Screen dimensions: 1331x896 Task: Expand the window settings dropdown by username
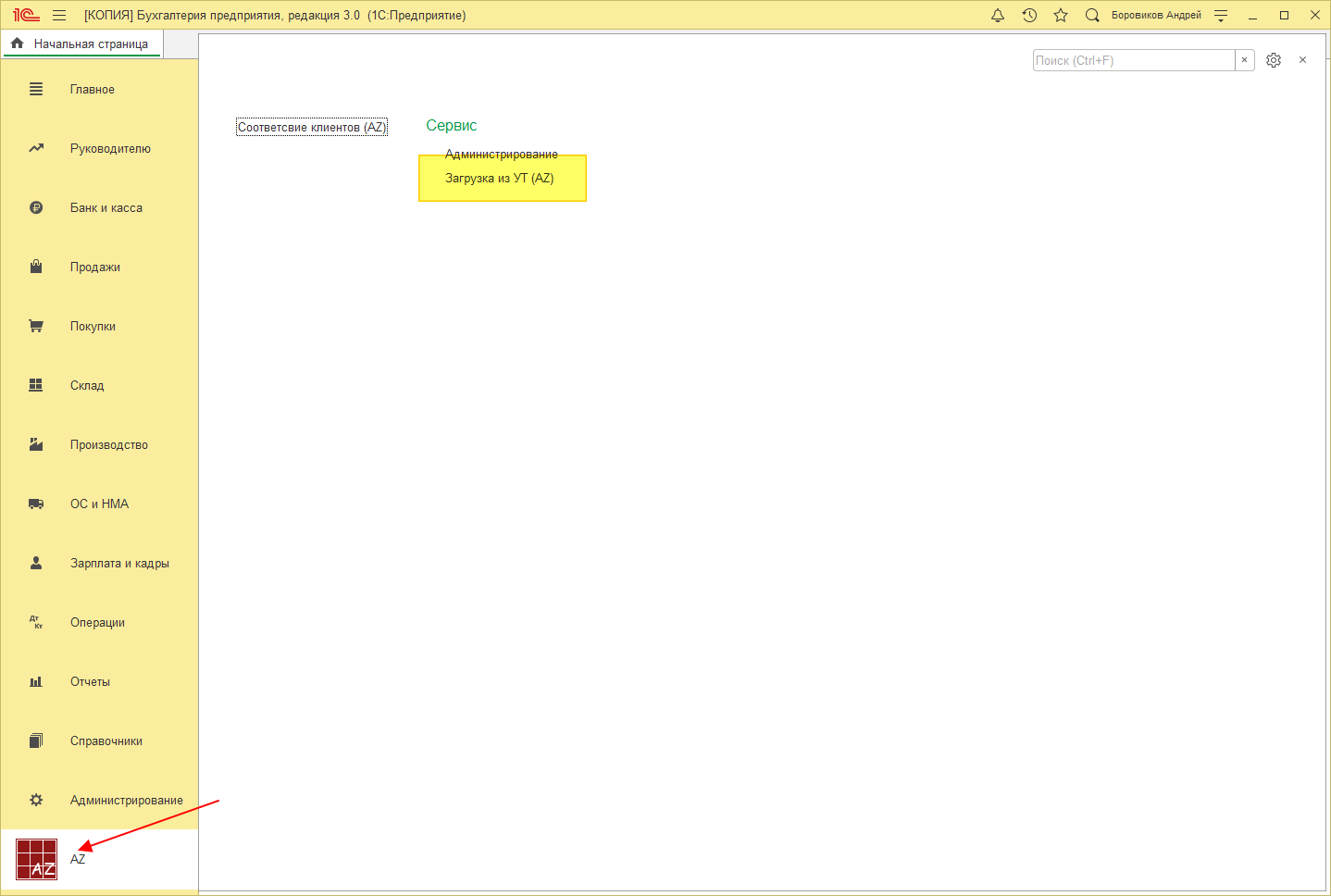(x=1221, y=16)
